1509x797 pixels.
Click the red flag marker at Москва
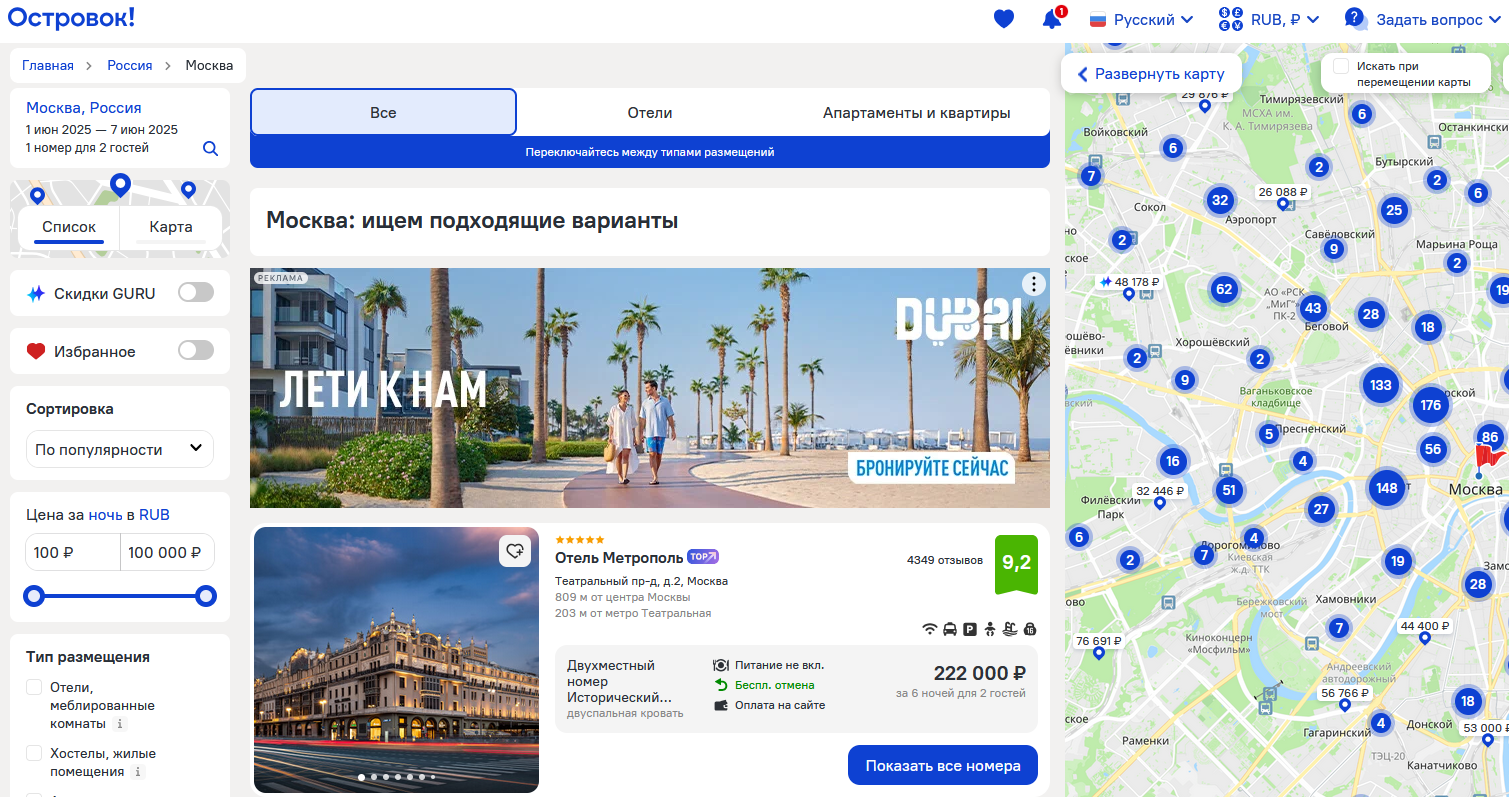point(1488,458)
